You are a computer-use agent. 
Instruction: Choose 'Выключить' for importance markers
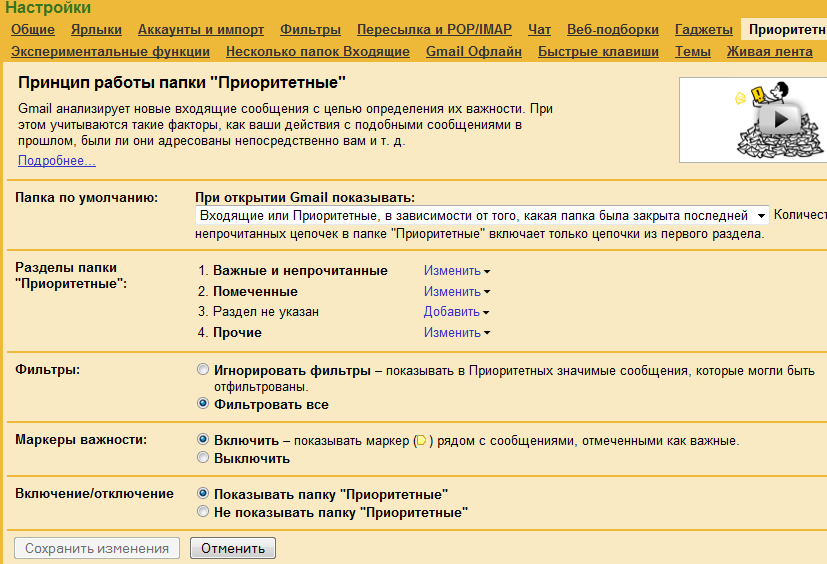(204, 458)
